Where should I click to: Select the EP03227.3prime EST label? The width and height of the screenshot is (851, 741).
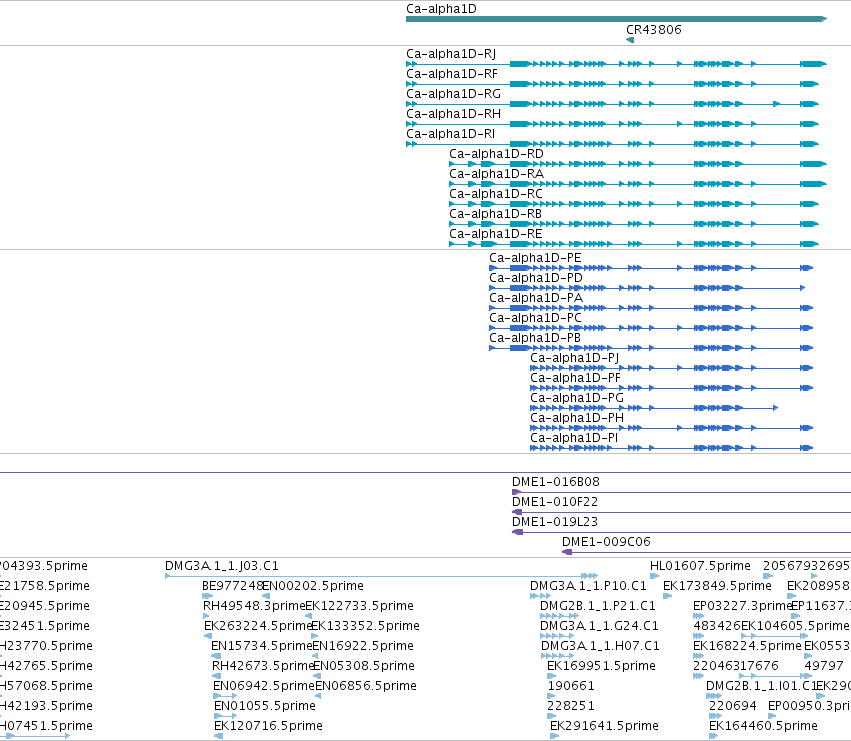pyautogui.click(x=743, y=606)
